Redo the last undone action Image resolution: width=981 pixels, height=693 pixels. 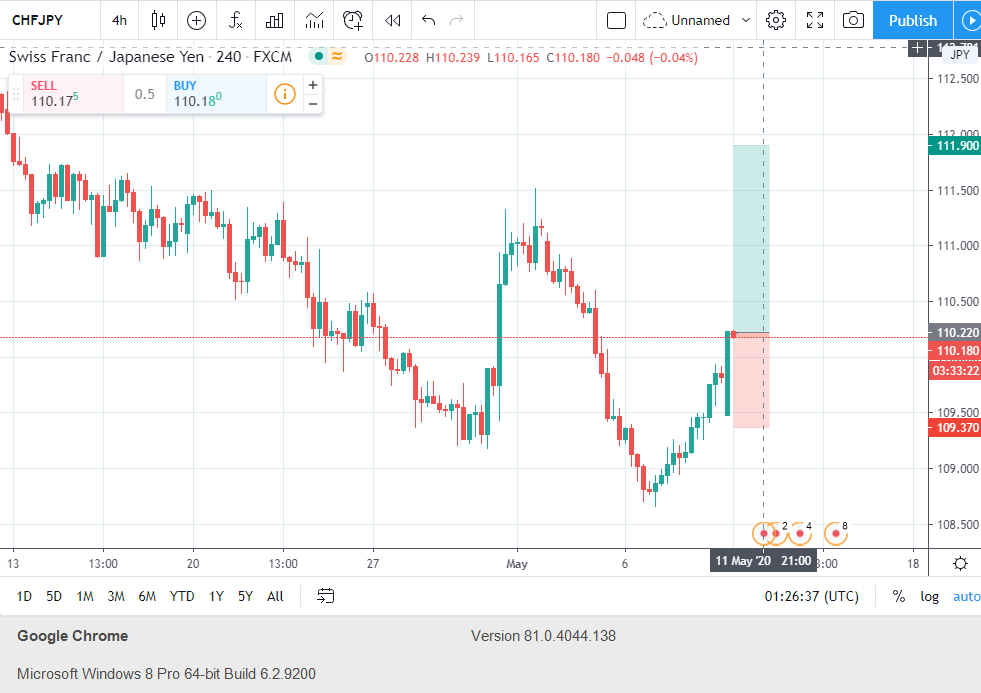pyautogui.click(x=457, y=20)
